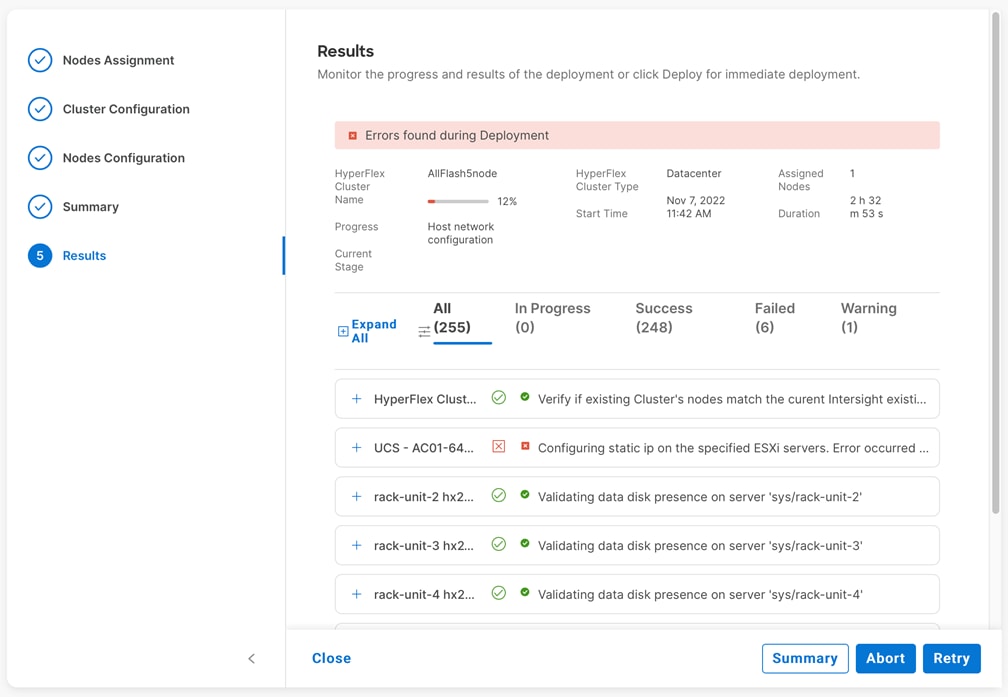Click the small green dot on rack-unit-4 row
This screenshot has width=1008, height=697.
[x=525, y=592]
